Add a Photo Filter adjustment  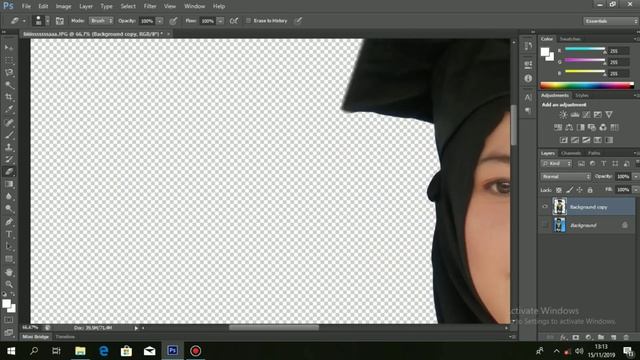592,127
